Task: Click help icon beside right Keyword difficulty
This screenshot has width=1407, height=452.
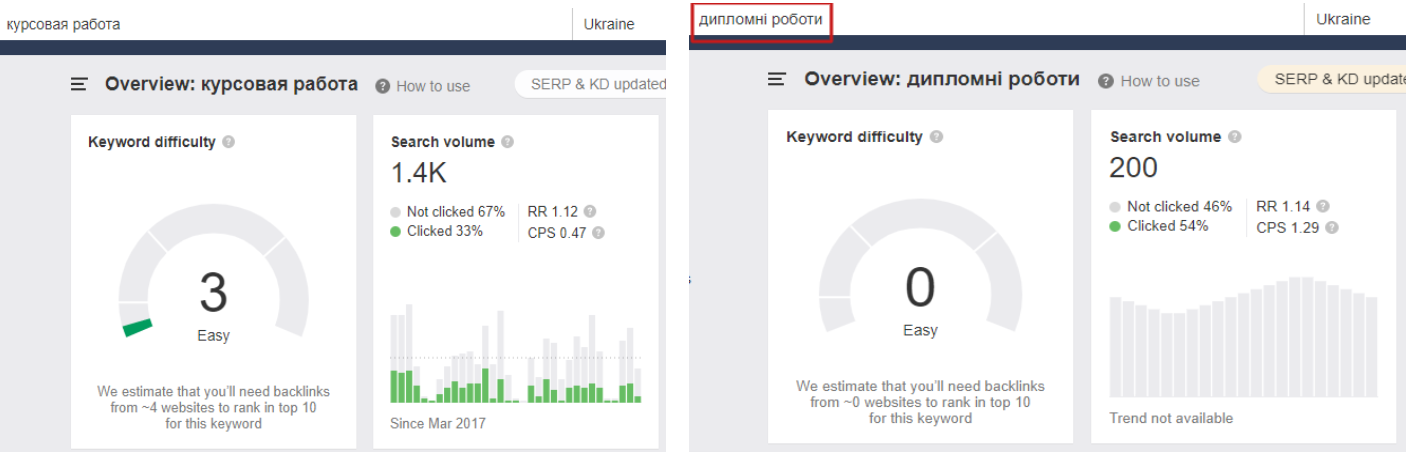Action: (936, 137)
